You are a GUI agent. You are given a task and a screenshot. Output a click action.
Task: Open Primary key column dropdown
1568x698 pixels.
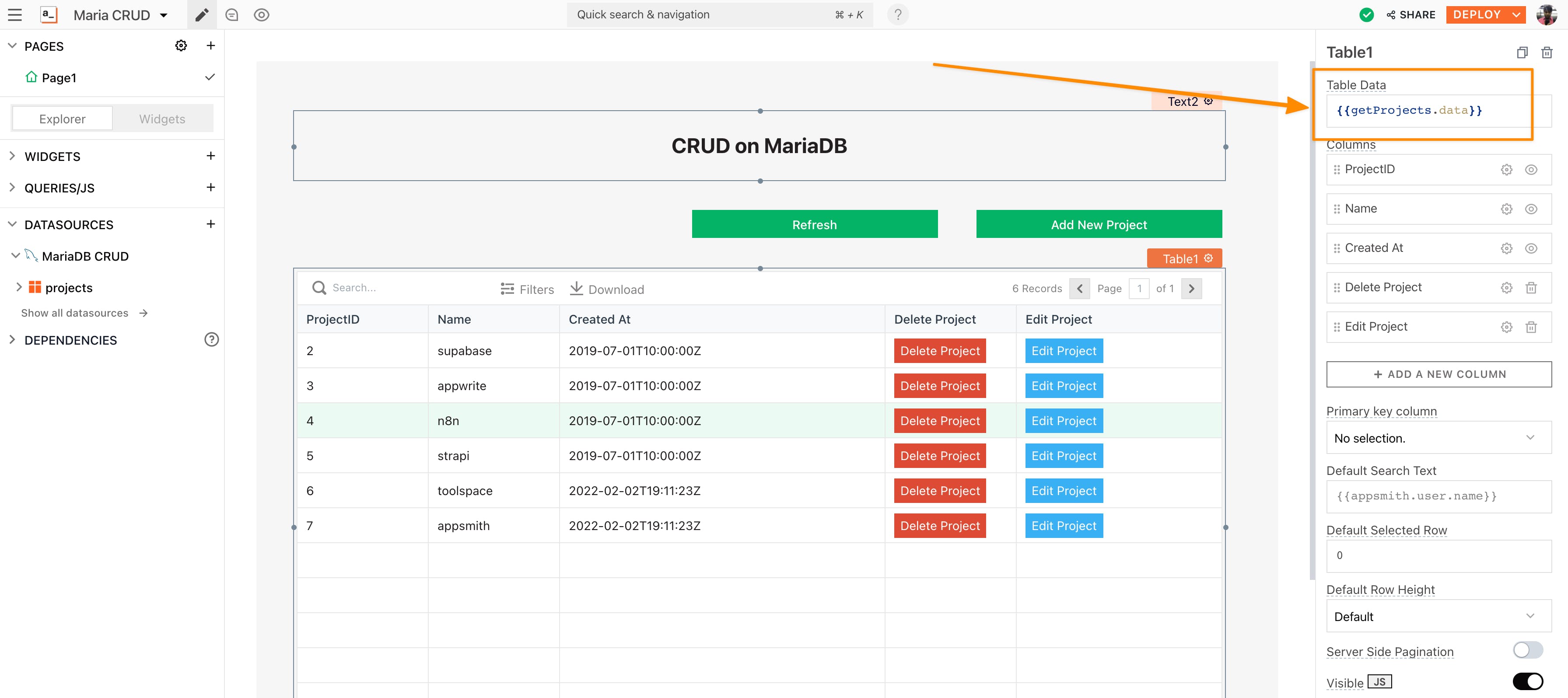(x=1438, y=437)
